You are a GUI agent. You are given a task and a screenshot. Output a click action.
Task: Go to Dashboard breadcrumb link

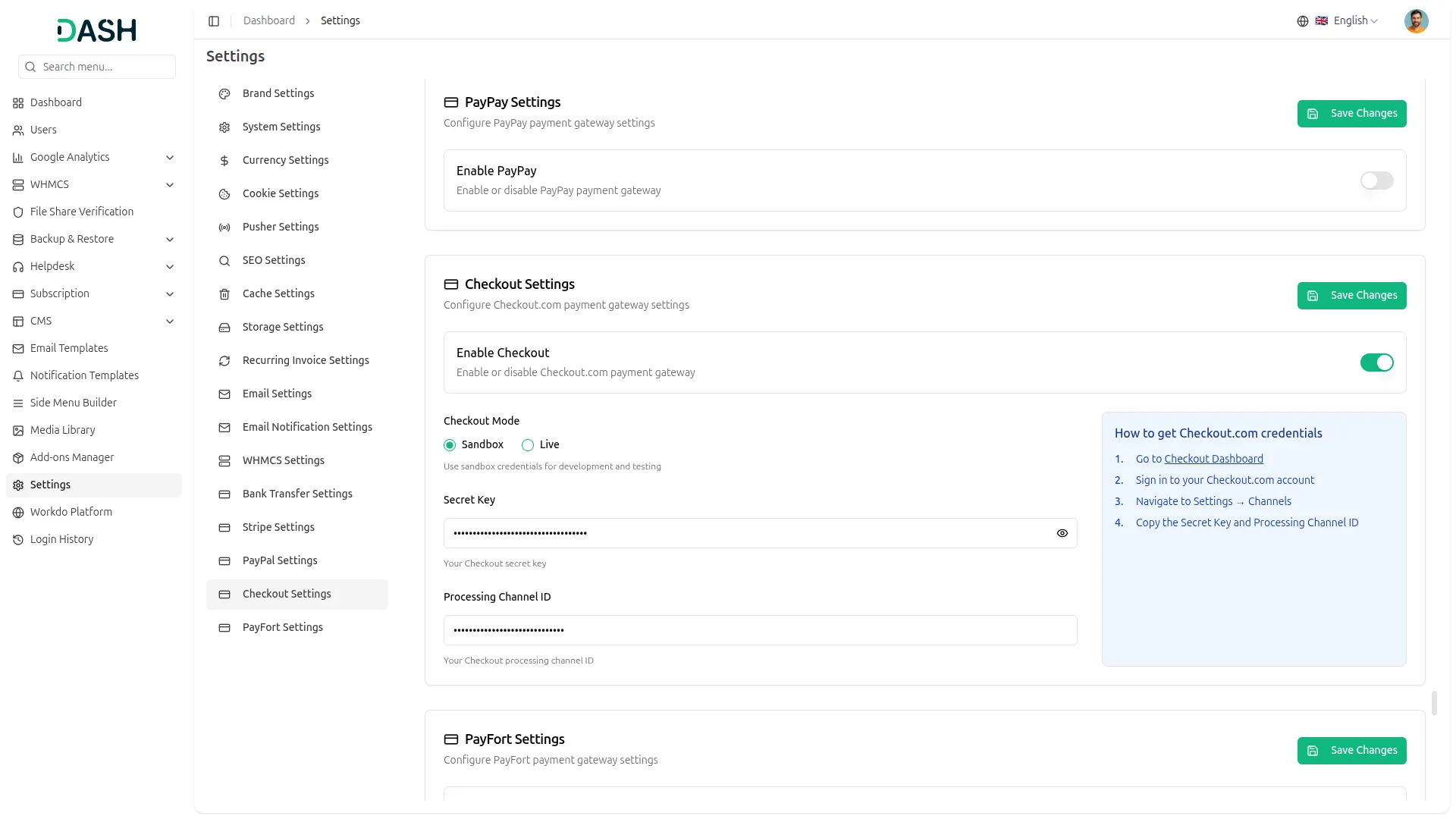click(269, 21)
